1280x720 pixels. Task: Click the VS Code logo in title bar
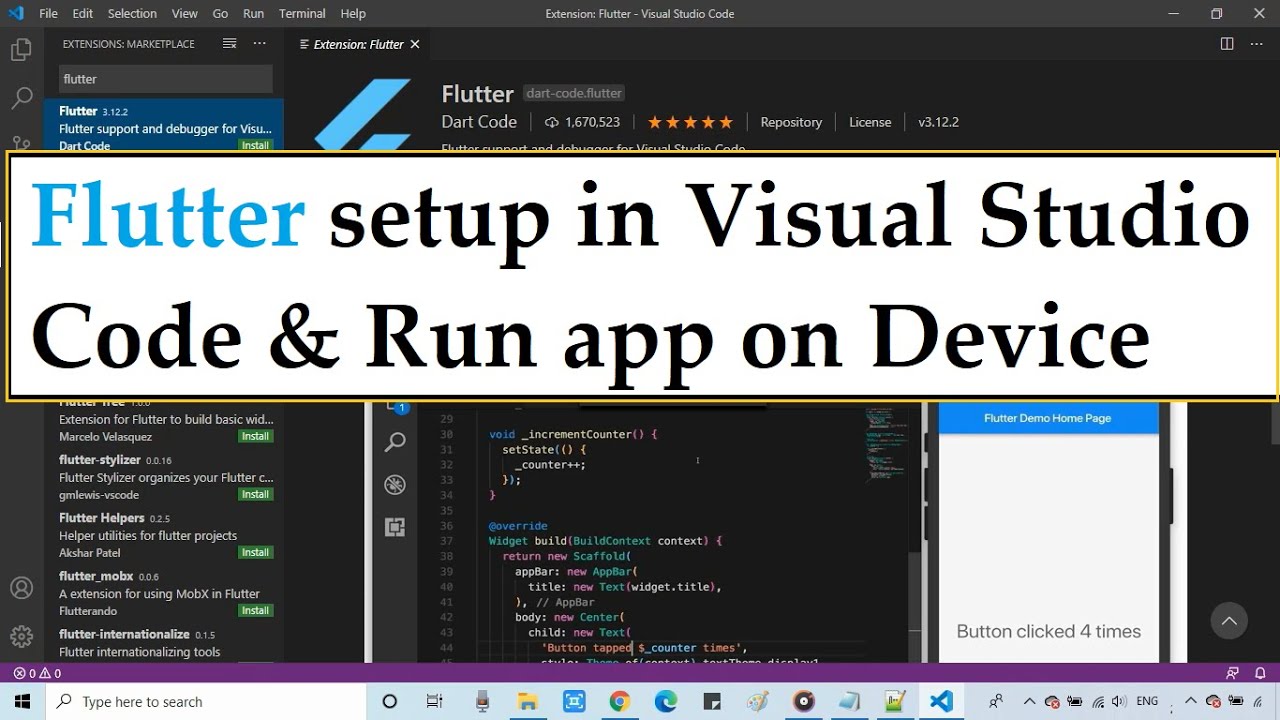tap(15, 13)
